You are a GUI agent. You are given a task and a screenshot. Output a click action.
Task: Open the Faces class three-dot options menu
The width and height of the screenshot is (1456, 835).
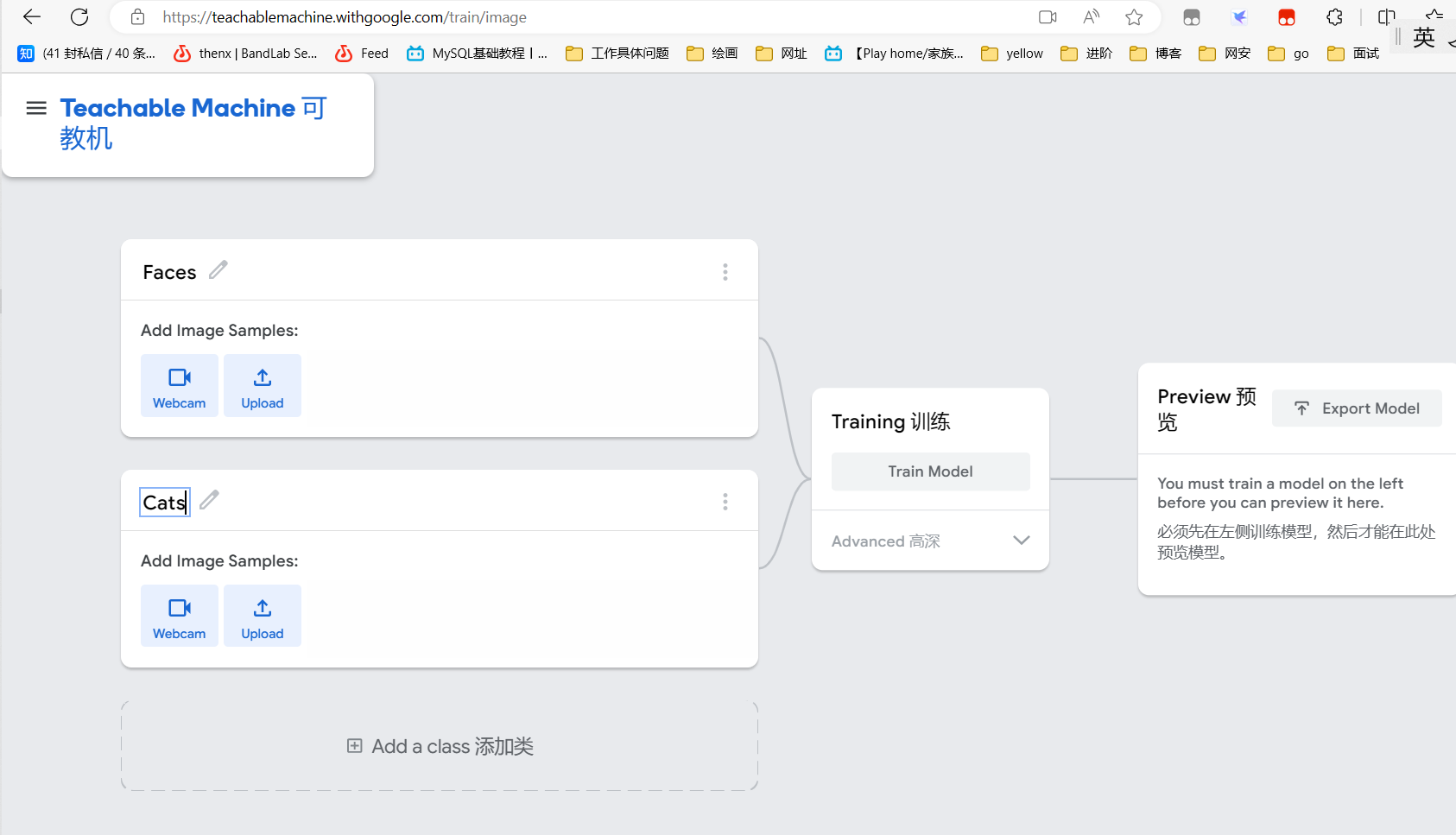pyautogui.click(x=725, y=272)
